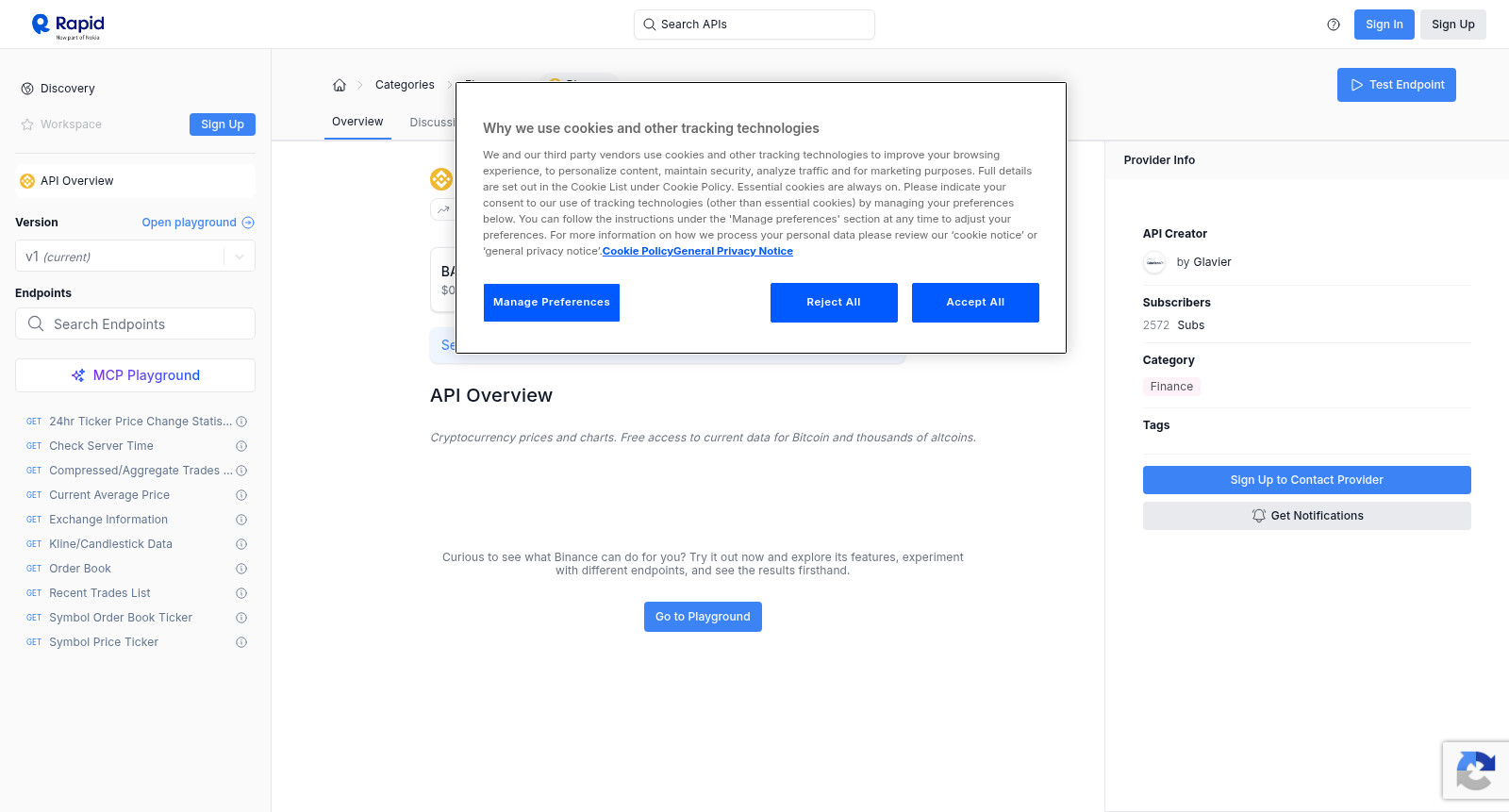This screenshot has width=1509, height=812.
Task: Select the Exchange Information endpoint
Action: 108,520
